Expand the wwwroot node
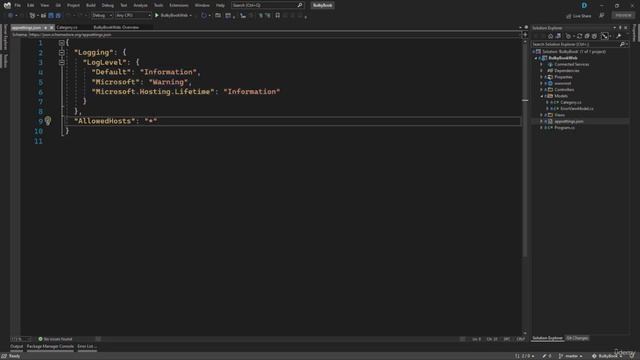This screenshot has height=360, width=640. pos(542,83)
